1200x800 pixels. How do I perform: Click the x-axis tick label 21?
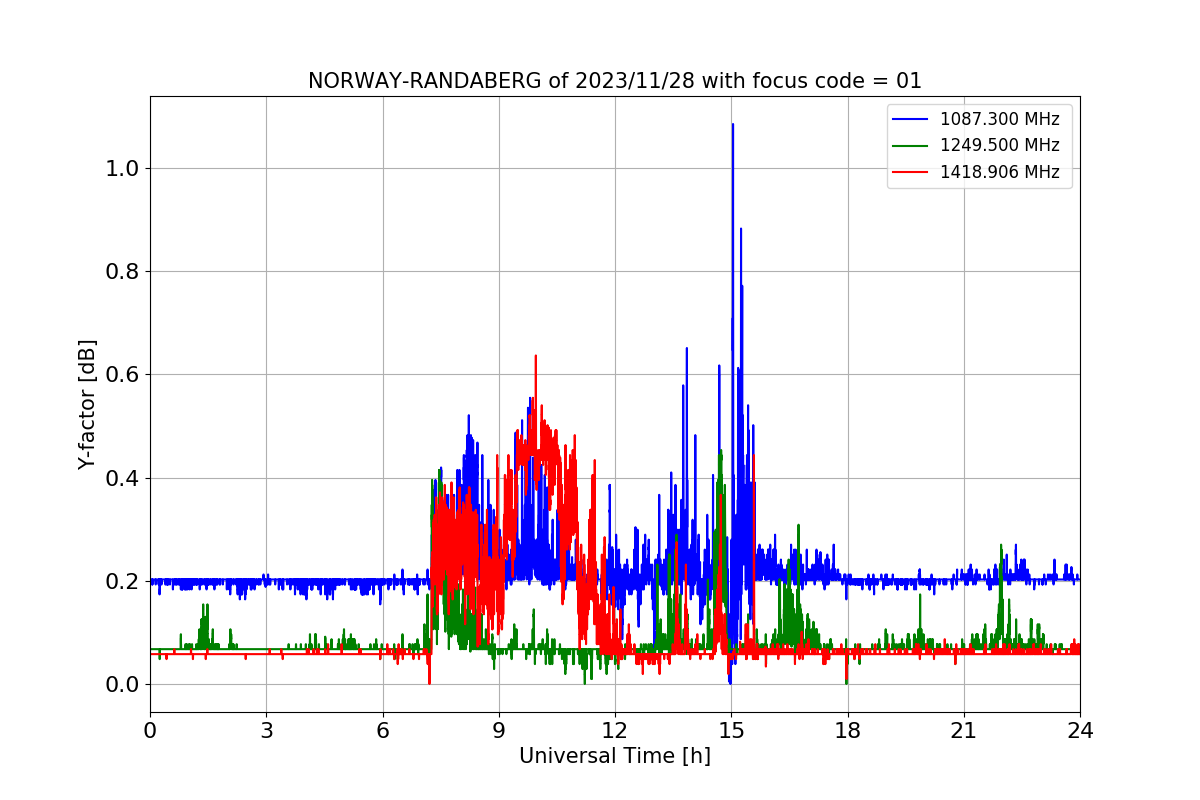point(964,731)
